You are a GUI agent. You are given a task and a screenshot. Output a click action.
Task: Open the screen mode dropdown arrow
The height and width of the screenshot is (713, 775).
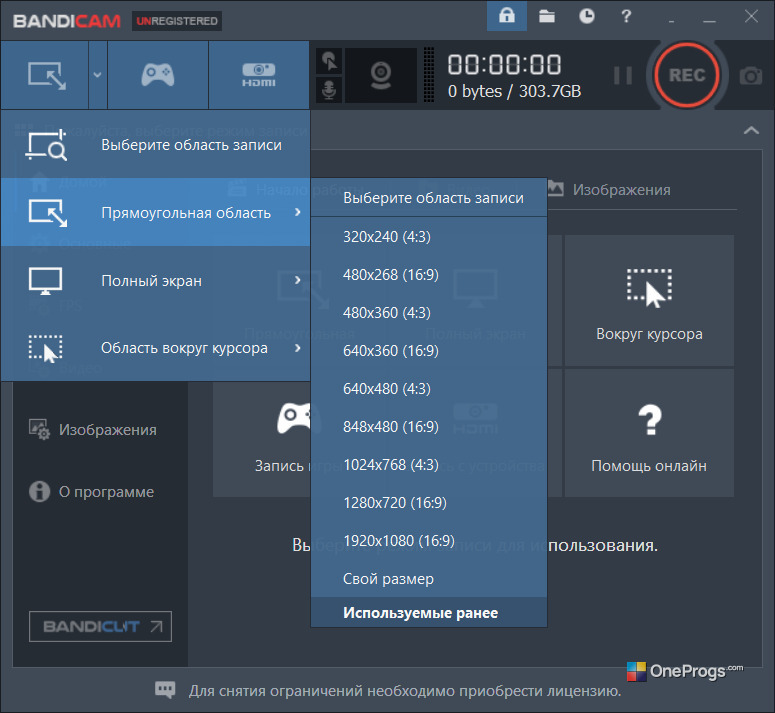pyautogui.click(x=97, y=75)
